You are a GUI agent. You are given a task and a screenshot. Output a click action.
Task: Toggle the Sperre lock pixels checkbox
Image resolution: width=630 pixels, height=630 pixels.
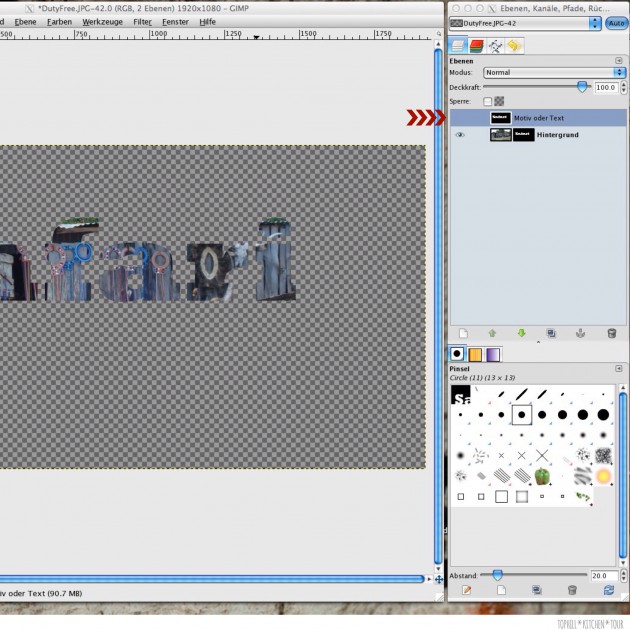point(487,102)
